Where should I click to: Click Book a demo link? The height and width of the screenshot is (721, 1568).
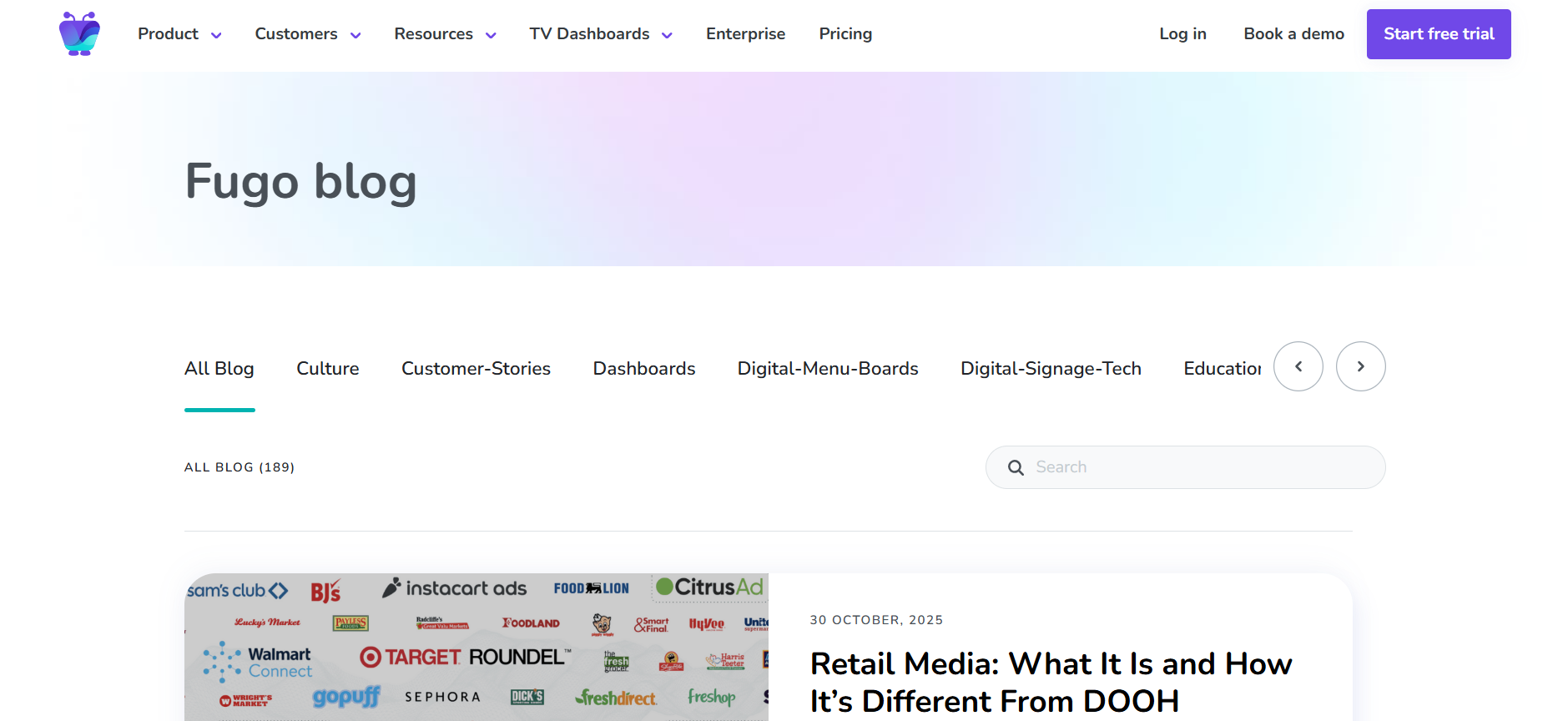click(x=1293, y=34)
